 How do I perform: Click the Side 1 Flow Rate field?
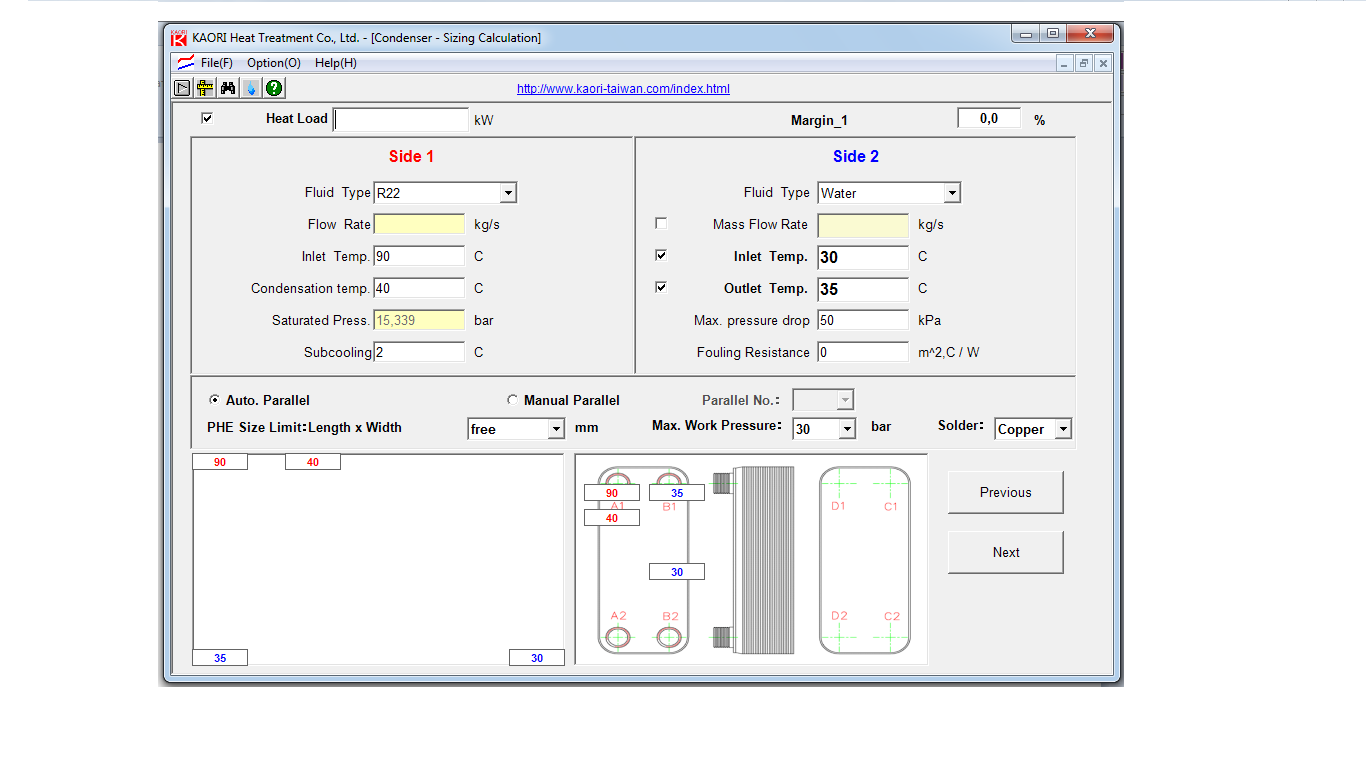coord(419,224)
